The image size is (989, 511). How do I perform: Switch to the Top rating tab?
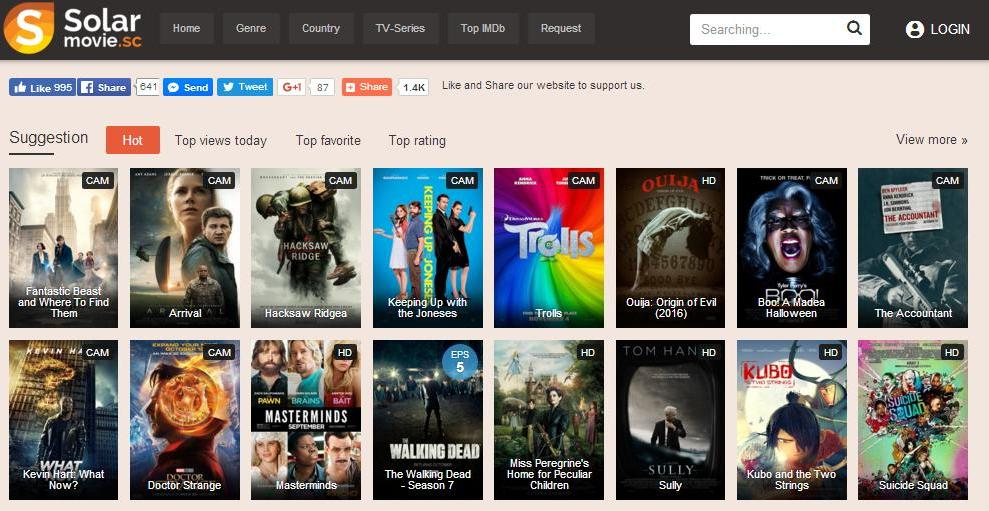tap(417, 140)
